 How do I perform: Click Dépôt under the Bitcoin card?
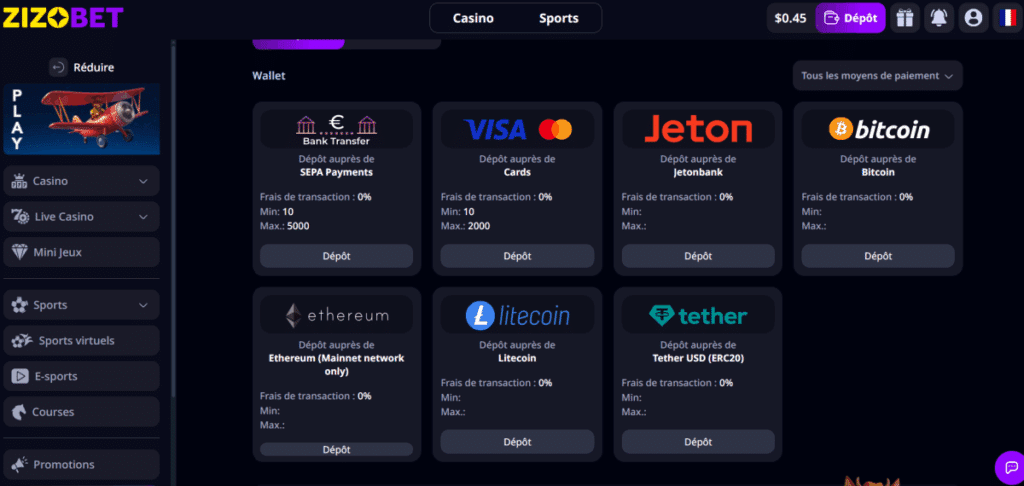[x=878, y=256]
